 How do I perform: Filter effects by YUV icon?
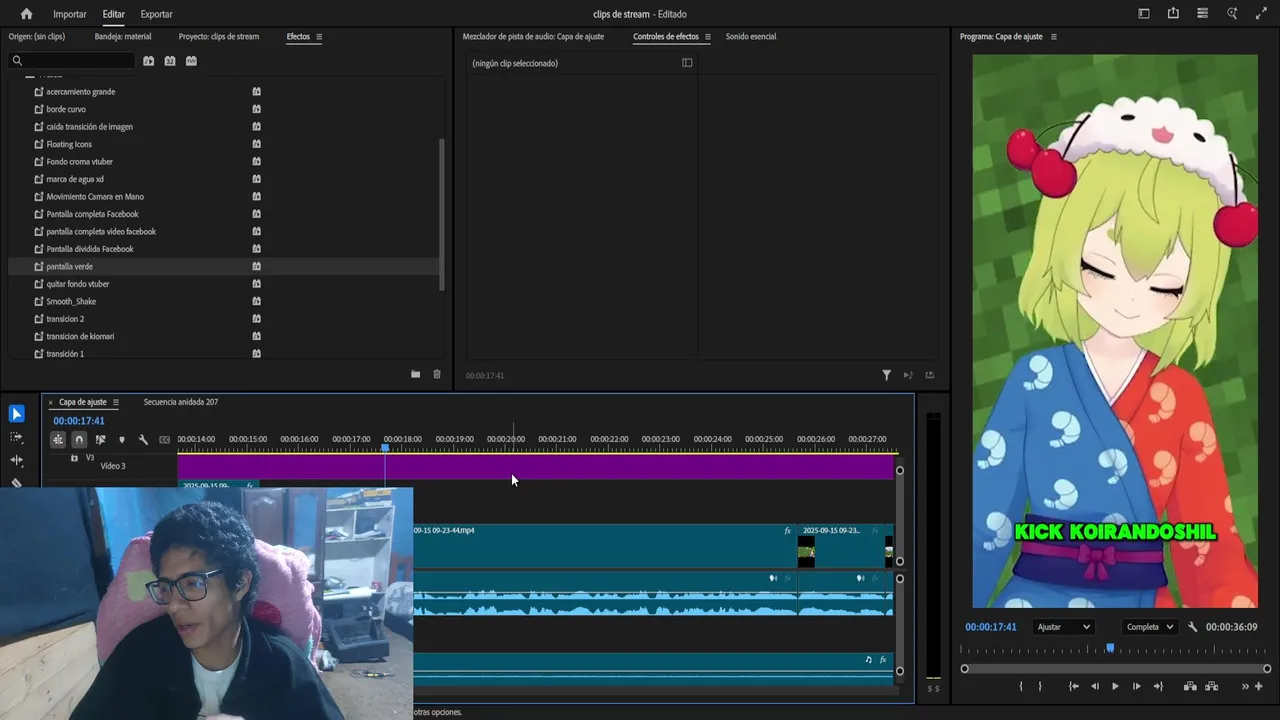click(191, 61)
